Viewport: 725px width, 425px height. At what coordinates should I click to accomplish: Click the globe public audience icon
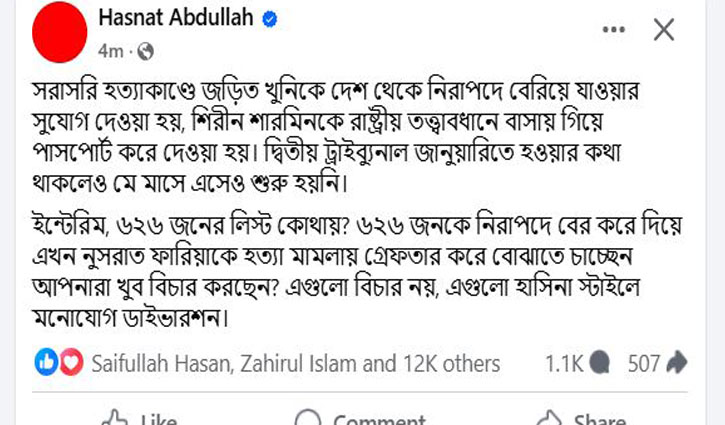tap(145, 49)
